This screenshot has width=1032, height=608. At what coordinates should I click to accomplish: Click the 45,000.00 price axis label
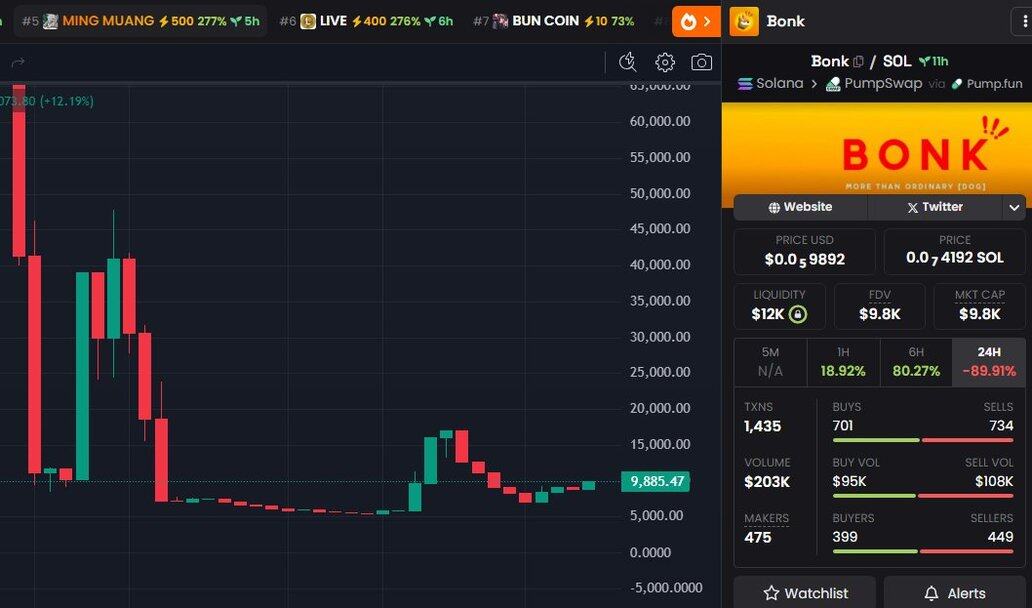(660, 229)
